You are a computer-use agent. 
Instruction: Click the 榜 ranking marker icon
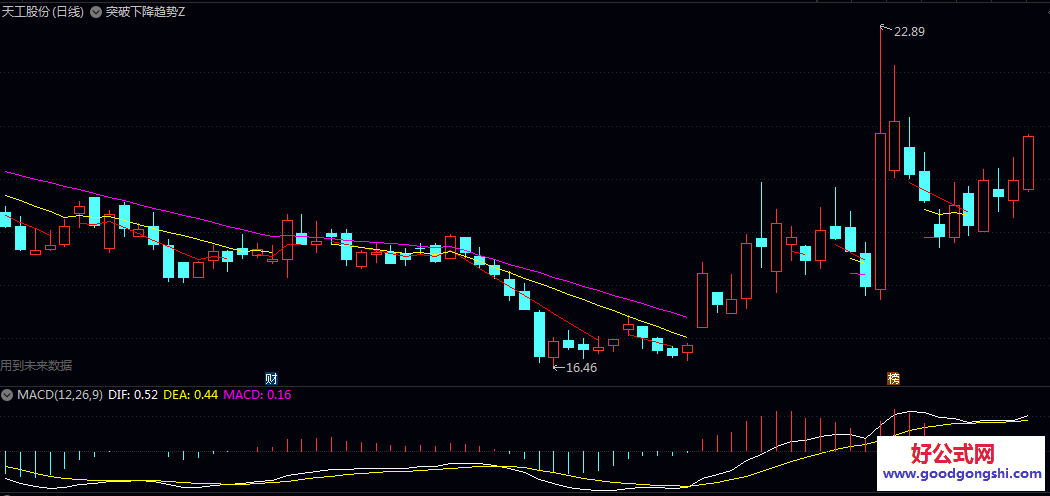coord(893,378)
